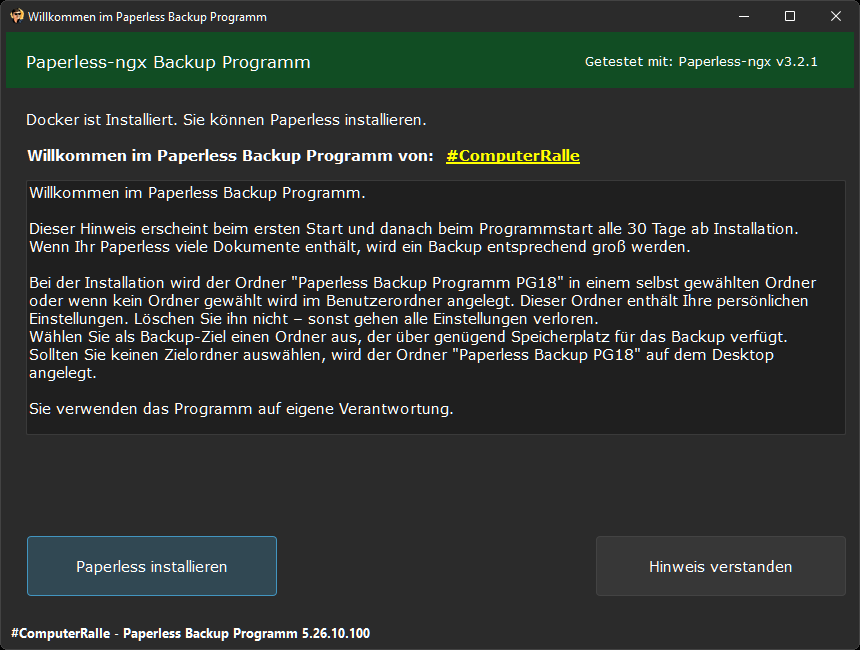Close the Paperless Backup window

click(835, 16)
